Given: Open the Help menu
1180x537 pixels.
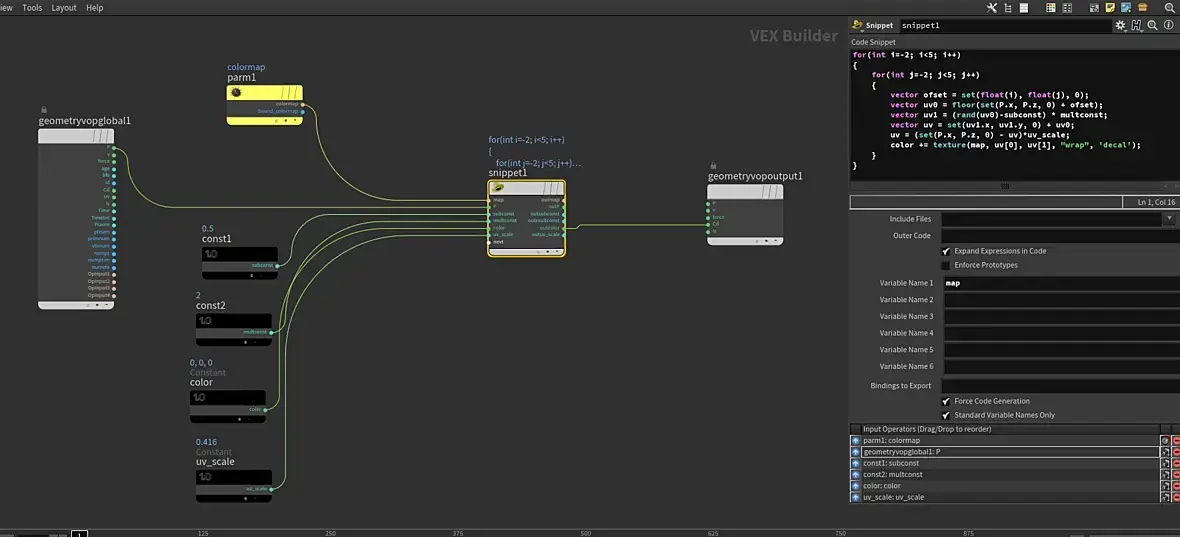Looking at the screenshot, I should tap(95, 8).
